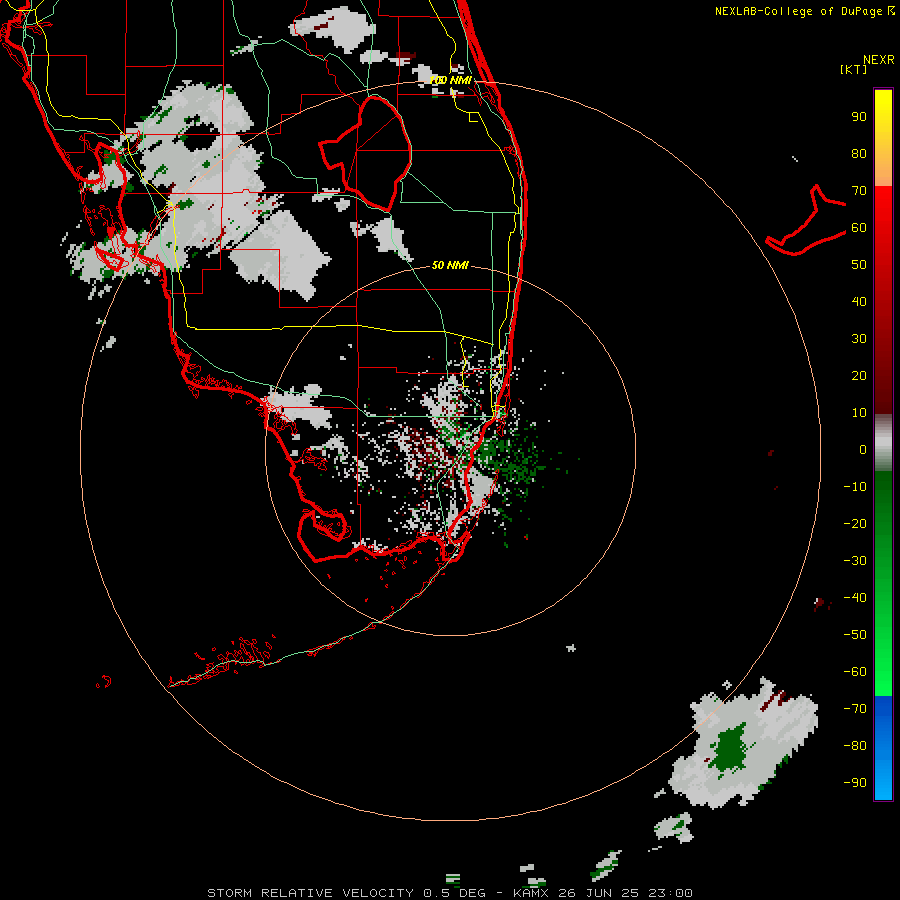The height and width of the screenshot is (900, 900).
Task: Click the dark green core of southeast storm cell
Action: [x=730, y=749]
